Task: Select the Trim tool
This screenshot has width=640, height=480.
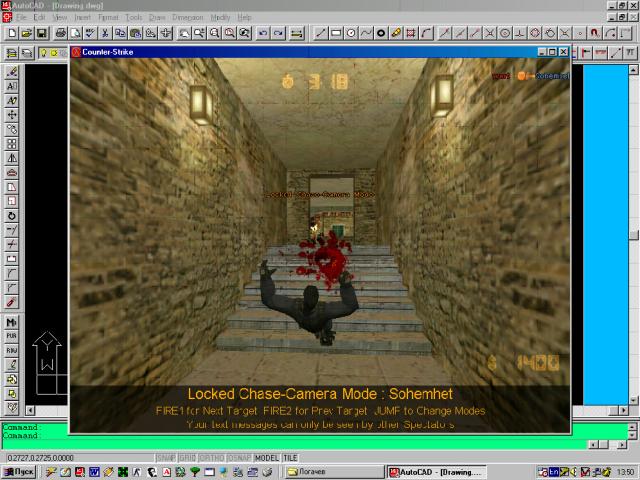Action: (11, 244)
